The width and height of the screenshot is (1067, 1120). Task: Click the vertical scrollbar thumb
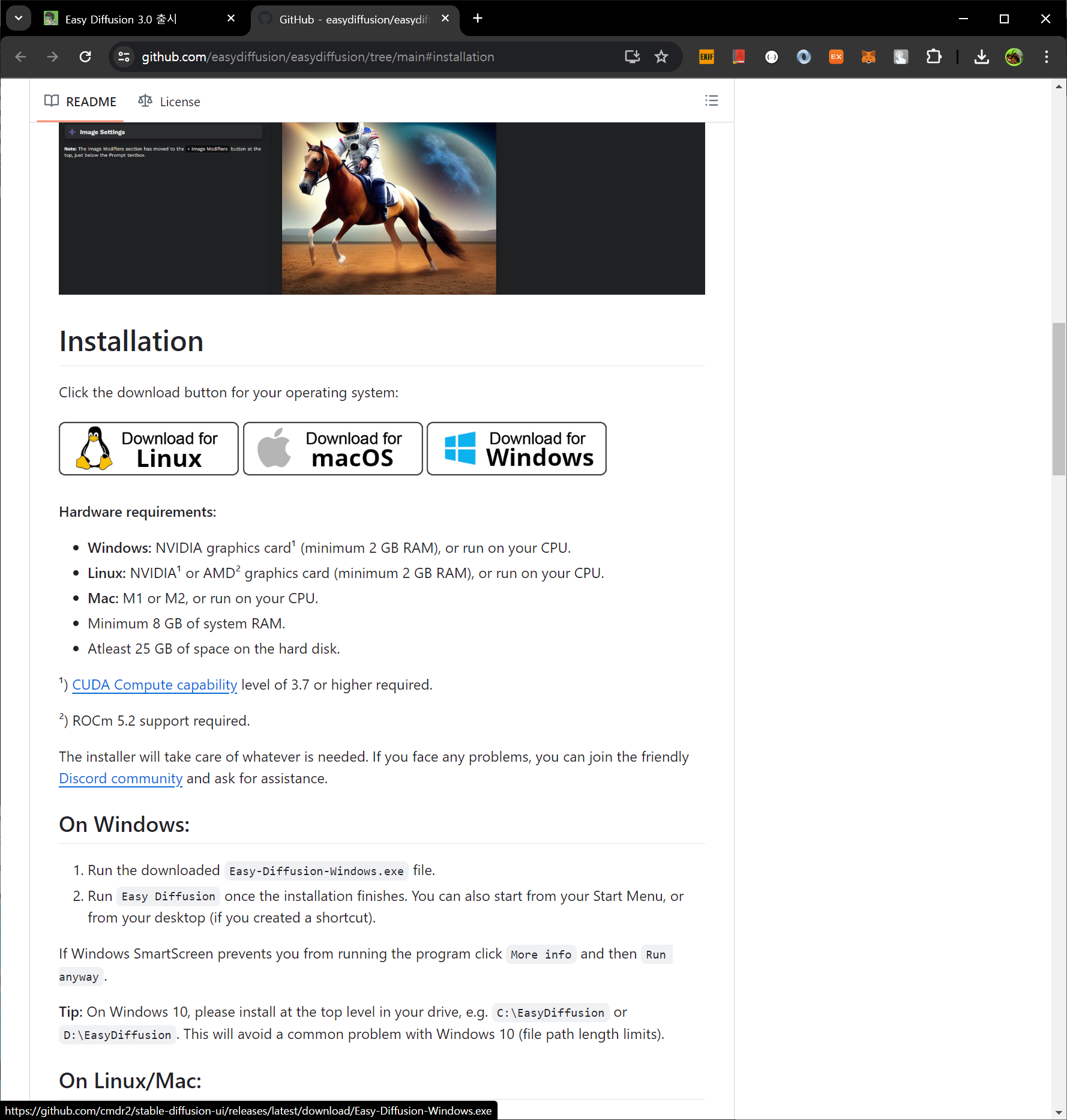pyautogui.click(x=1059, y=399)
